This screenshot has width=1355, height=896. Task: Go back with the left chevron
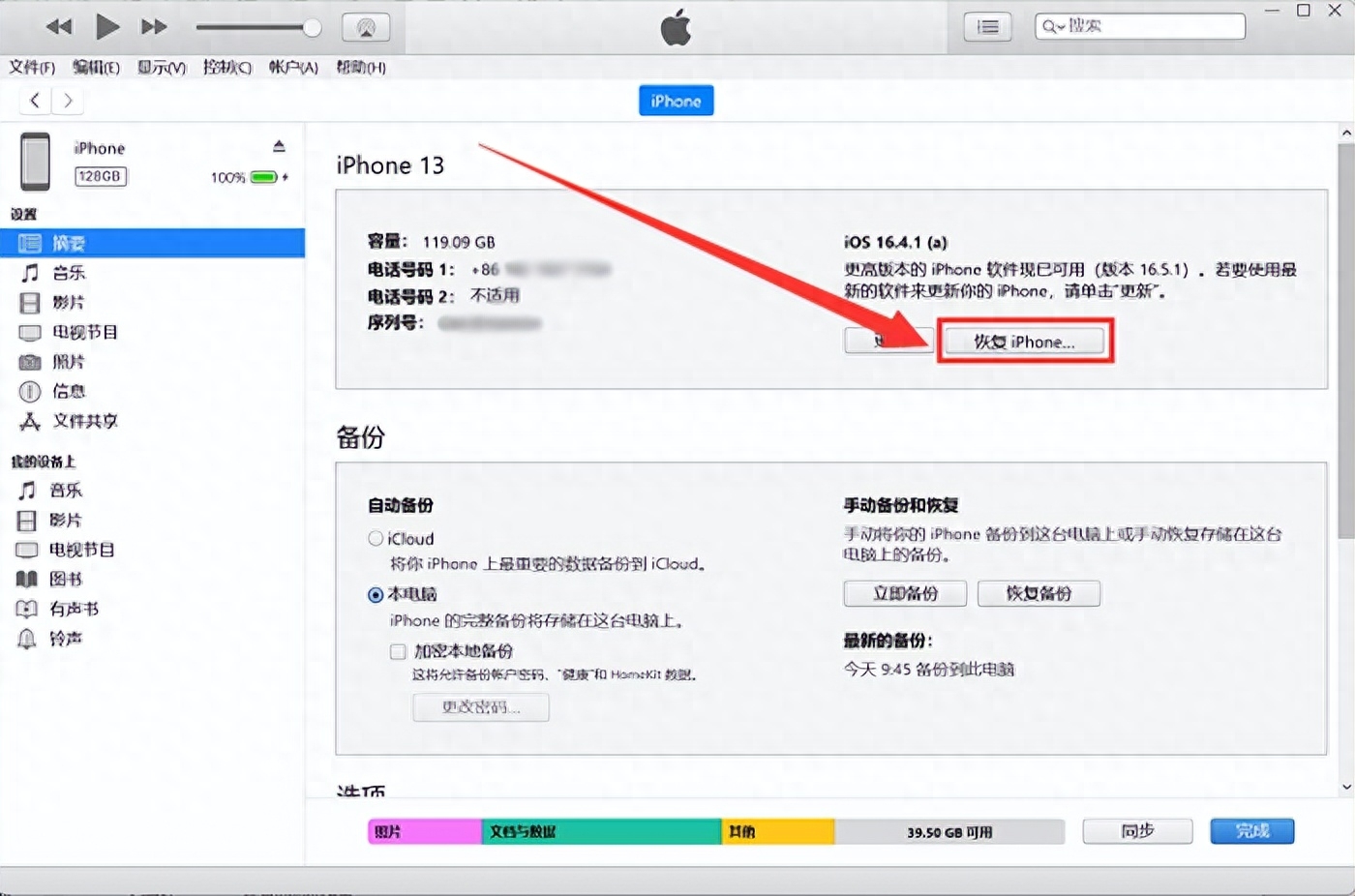(x=35, y=100)
